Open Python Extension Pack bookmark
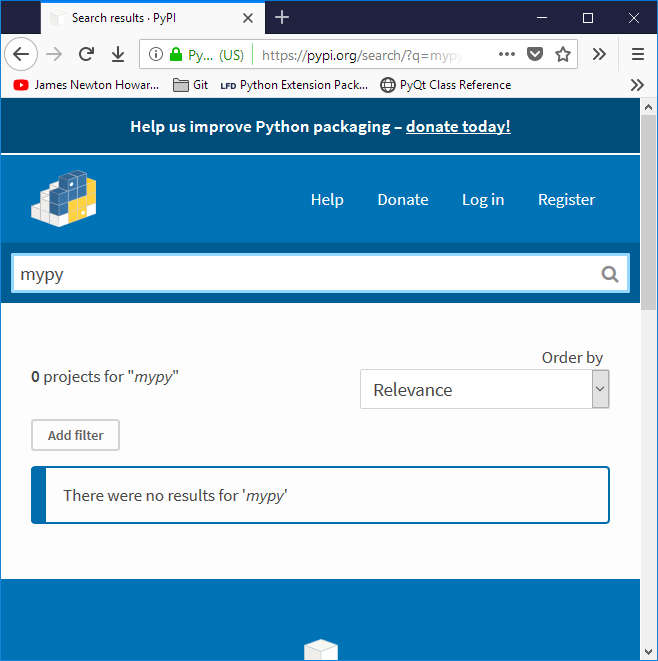Viewport: 658px width, 661px height. tap(294, 85)
